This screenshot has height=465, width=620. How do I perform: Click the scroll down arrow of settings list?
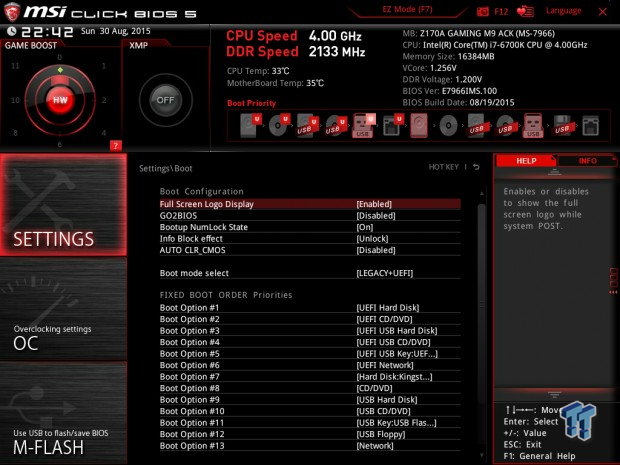[x=482, y=456]
